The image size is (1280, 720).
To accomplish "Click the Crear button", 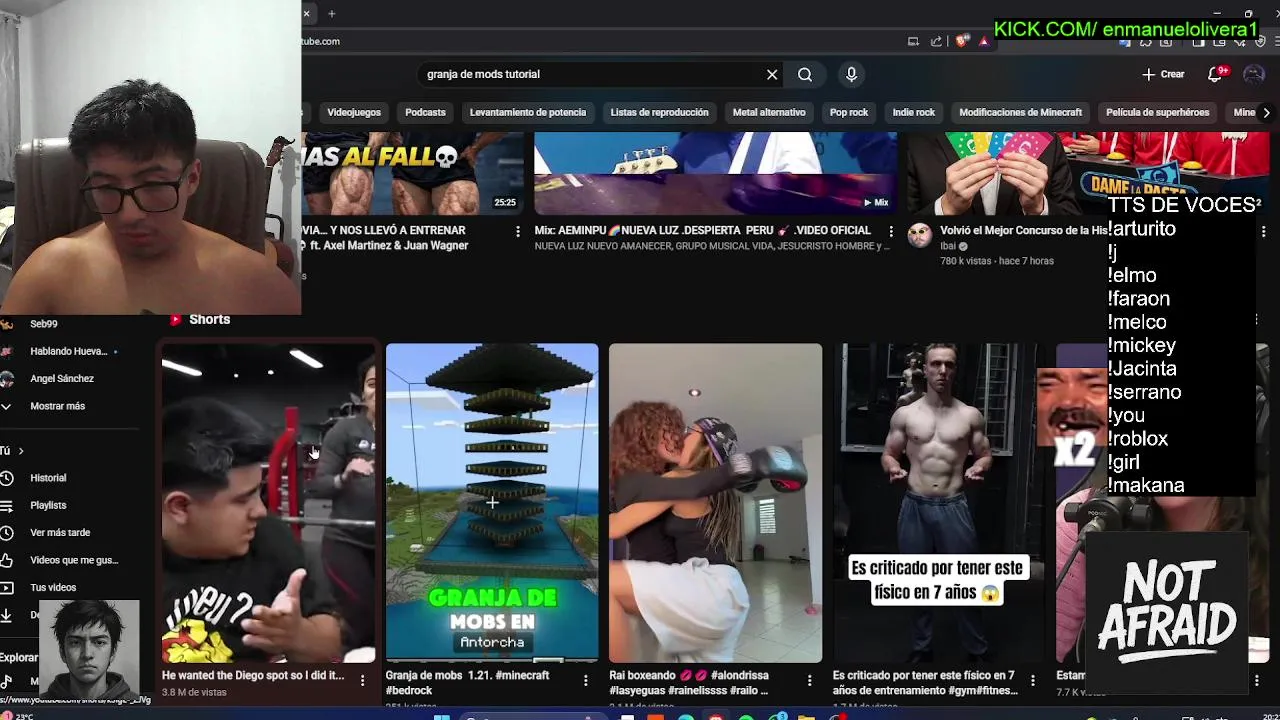I will [1163, 74].
